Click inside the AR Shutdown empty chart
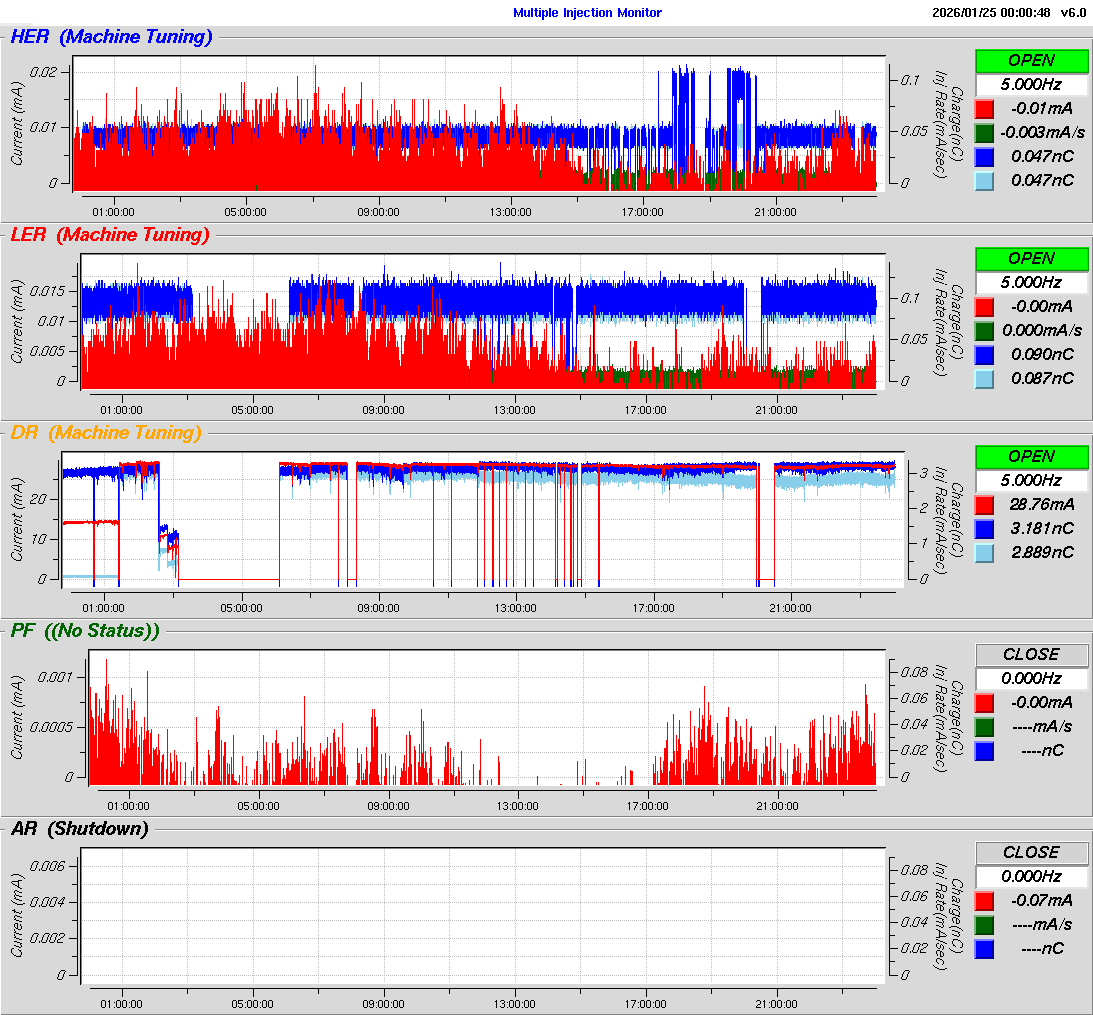1093x1015 pixels. tap(480, 910)
